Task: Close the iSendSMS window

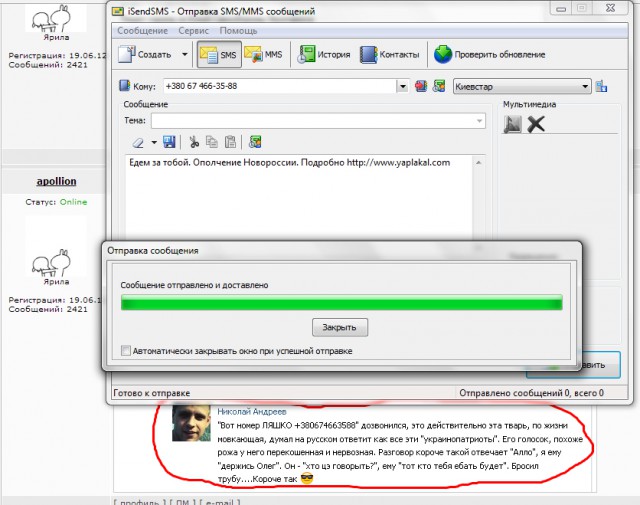Action: coord(610,9)
